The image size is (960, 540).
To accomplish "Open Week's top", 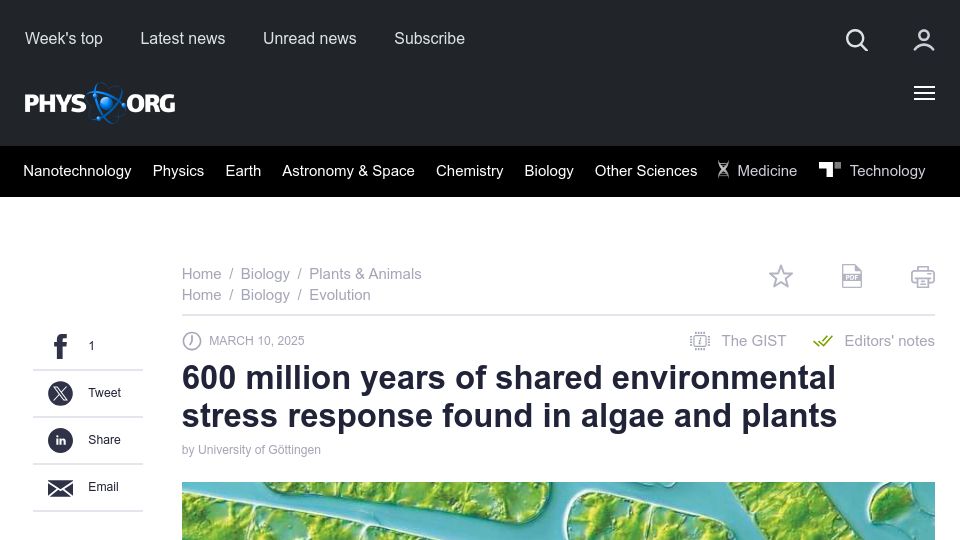I will click(64, 39).
